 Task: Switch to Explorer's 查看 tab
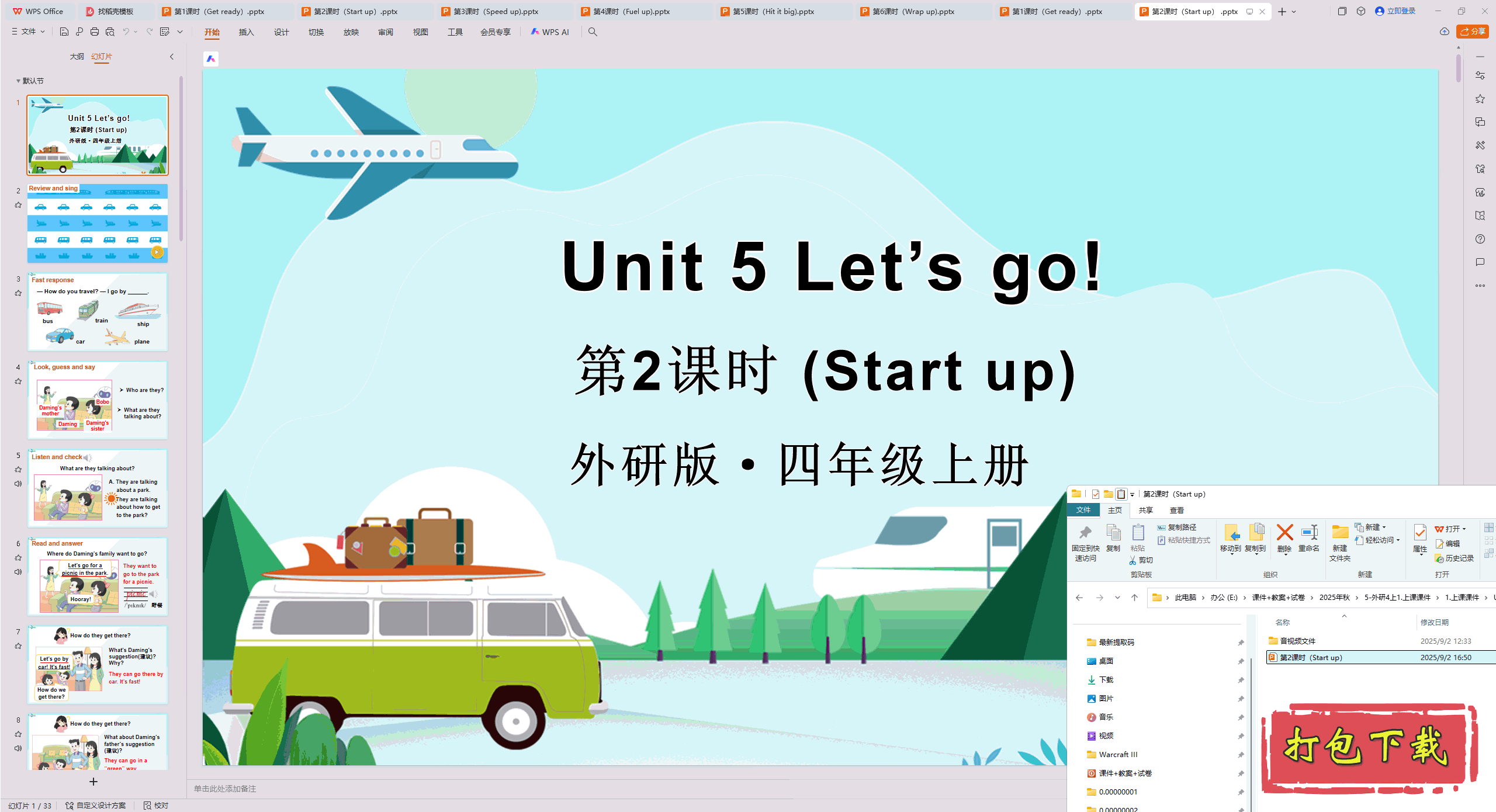(1176, 510)
